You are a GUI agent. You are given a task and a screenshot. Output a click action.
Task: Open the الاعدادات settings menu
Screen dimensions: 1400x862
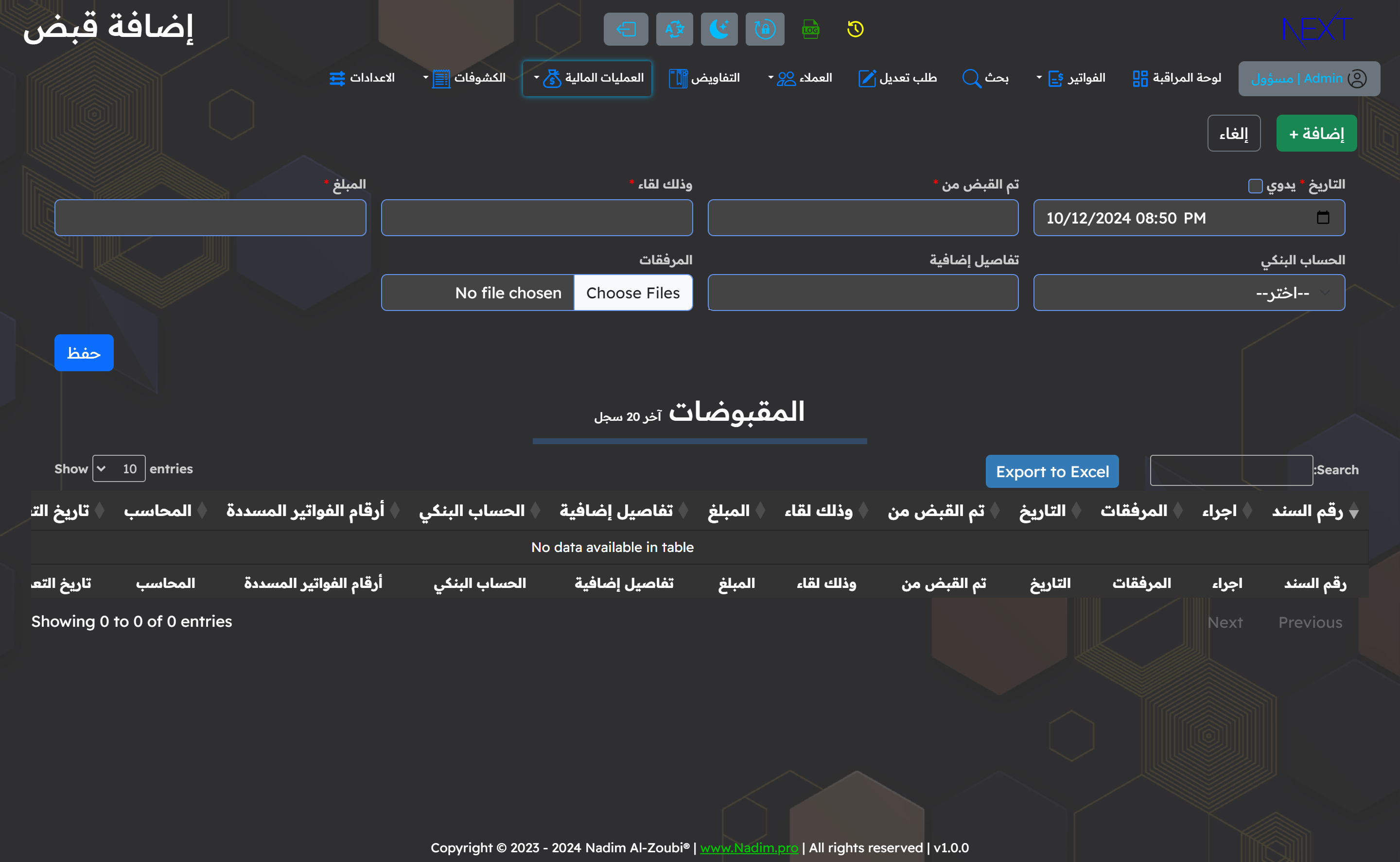tap(362, 78)
